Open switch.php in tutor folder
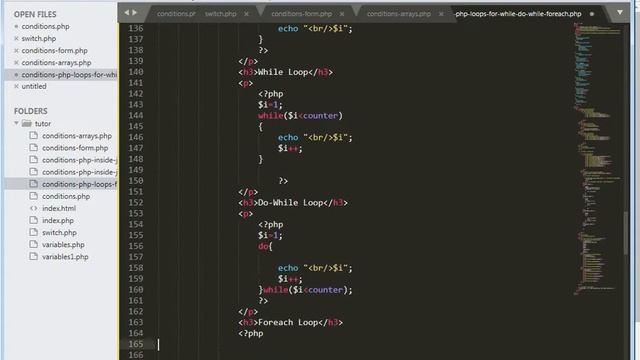Screen dimensions: 640x360 (x=59, y=232)
